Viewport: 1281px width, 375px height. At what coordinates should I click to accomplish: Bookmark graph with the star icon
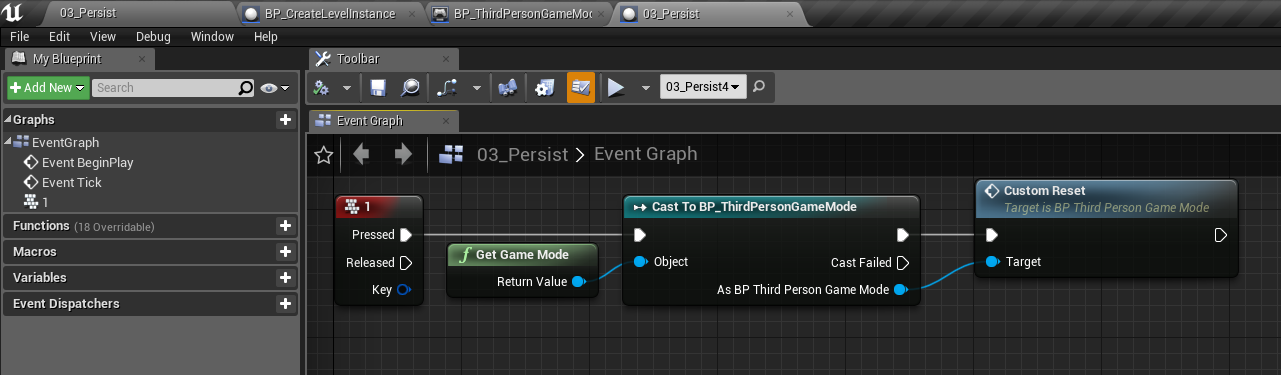click(x=323, y=154)
